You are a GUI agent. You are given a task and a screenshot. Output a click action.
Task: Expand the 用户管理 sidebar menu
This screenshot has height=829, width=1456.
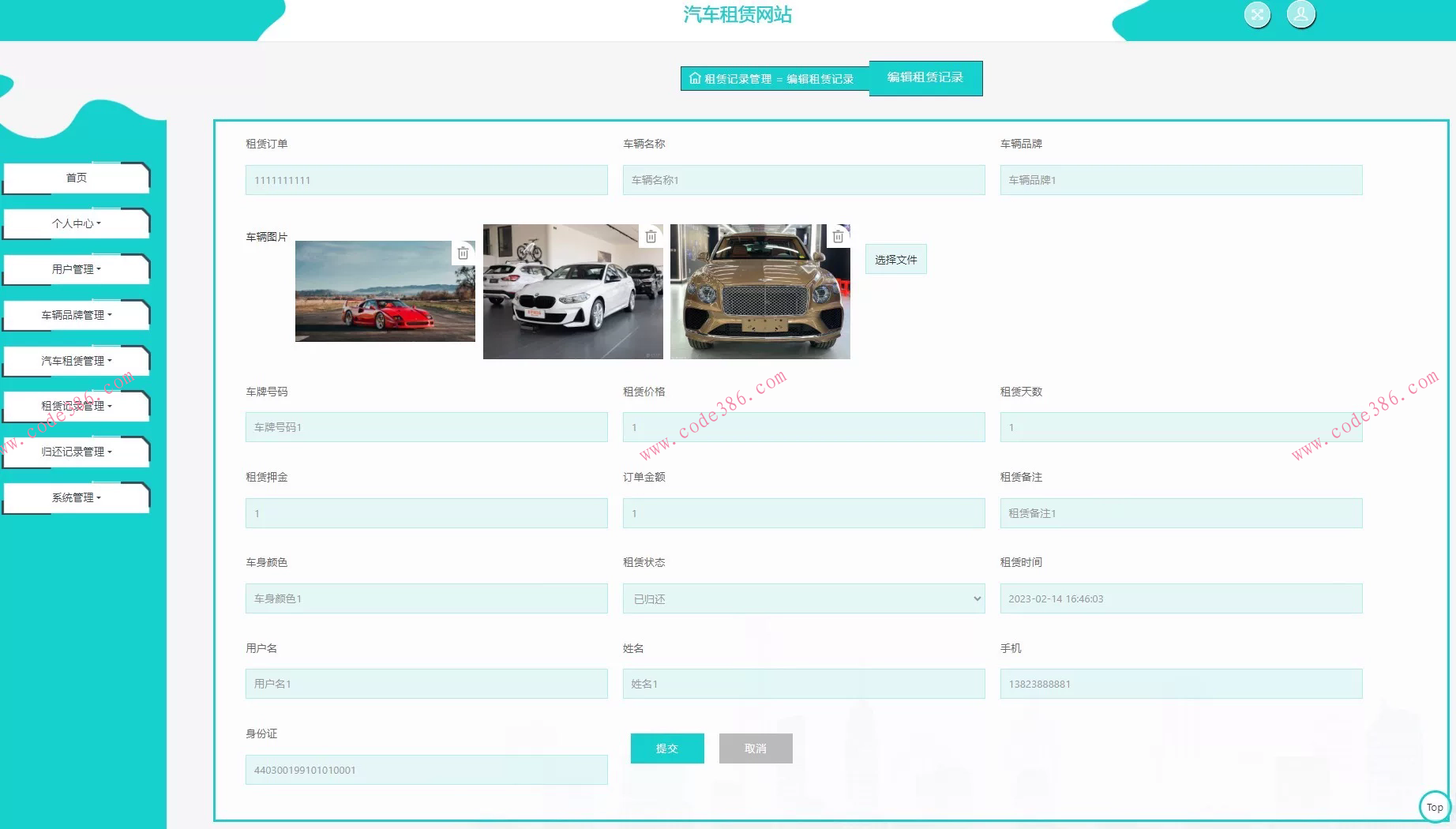(77, 269)
